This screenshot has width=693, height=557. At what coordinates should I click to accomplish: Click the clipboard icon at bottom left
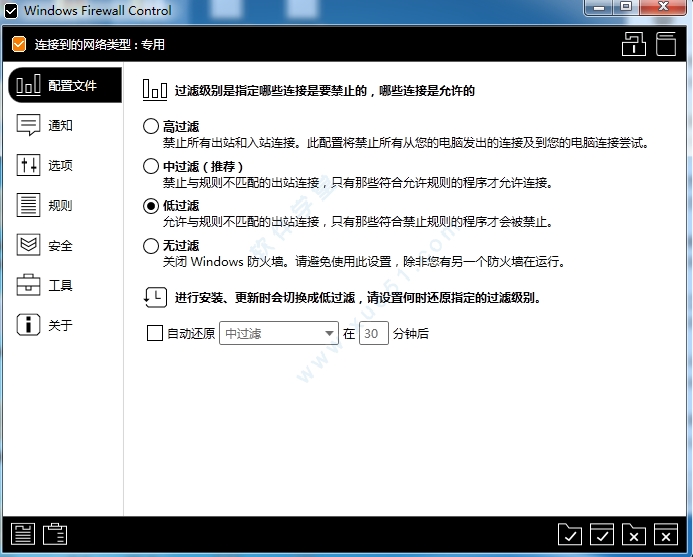55,534
